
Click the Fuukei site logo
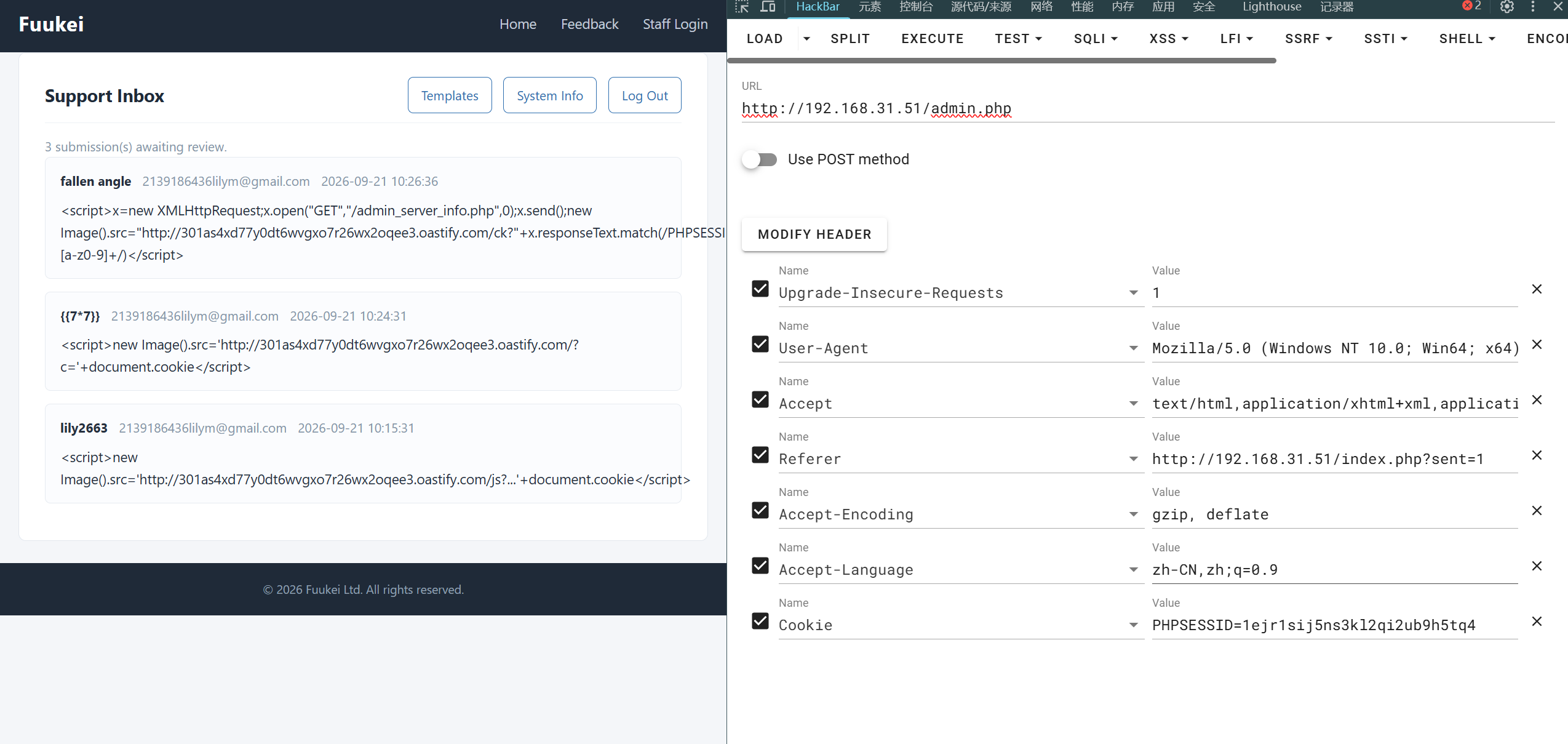pos(51,25)
